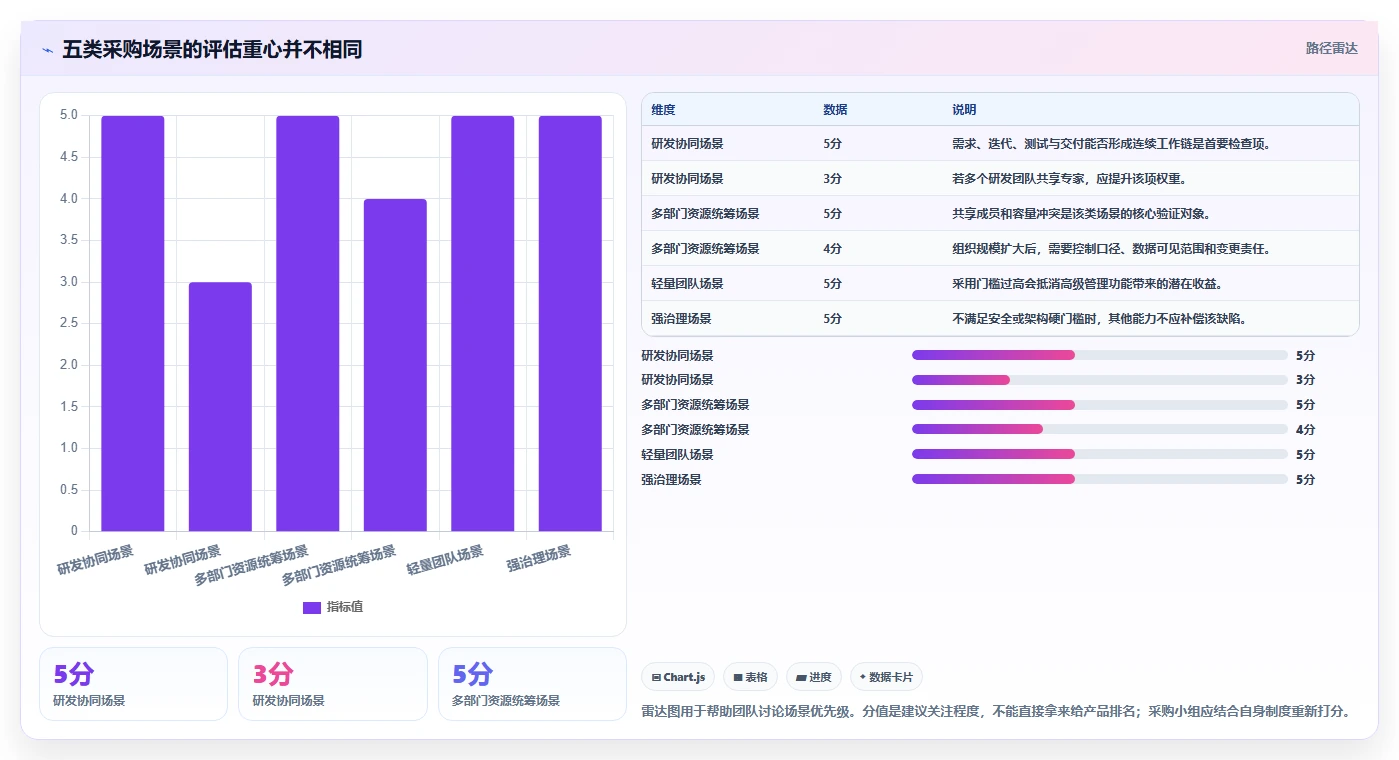The height and width of the screenshot is (760, 1399).
Task: Click the 数据 column header
Action: 835,110
